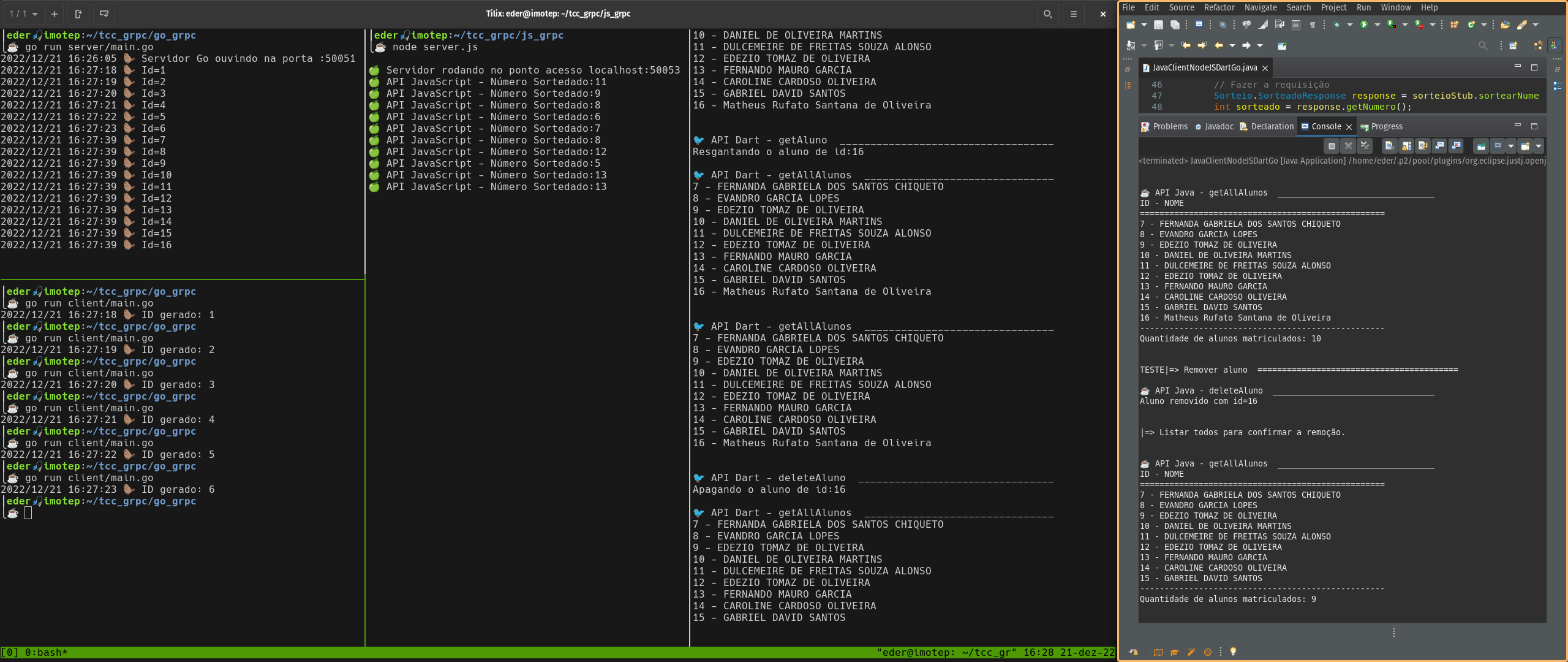
Task: Switch to the Problems tab
Action: coord(1164,126)
